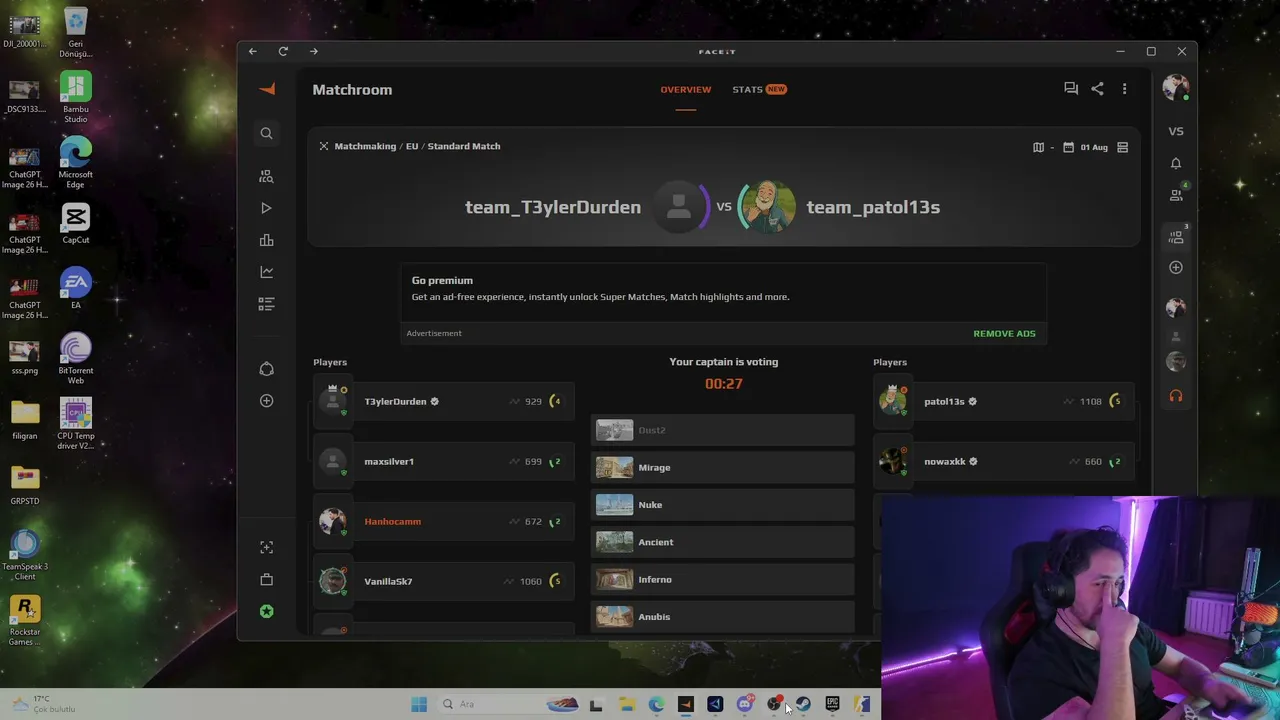1280x720 pixels.
Task: Click the 01 Aug match date
Action: [x=1094, y=147]
